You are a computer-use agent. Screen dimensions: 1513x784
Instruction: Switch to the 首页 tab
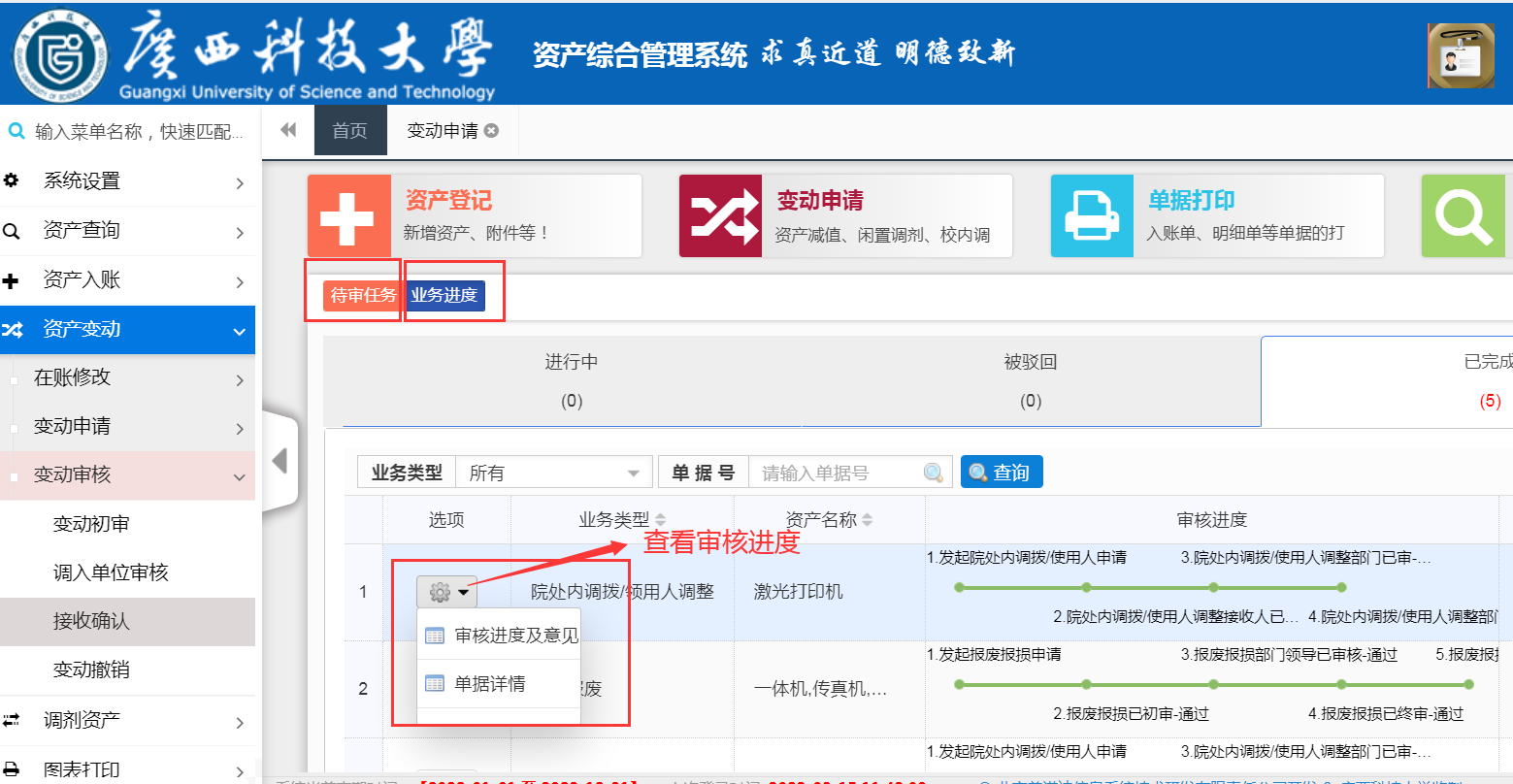[349, 131]
